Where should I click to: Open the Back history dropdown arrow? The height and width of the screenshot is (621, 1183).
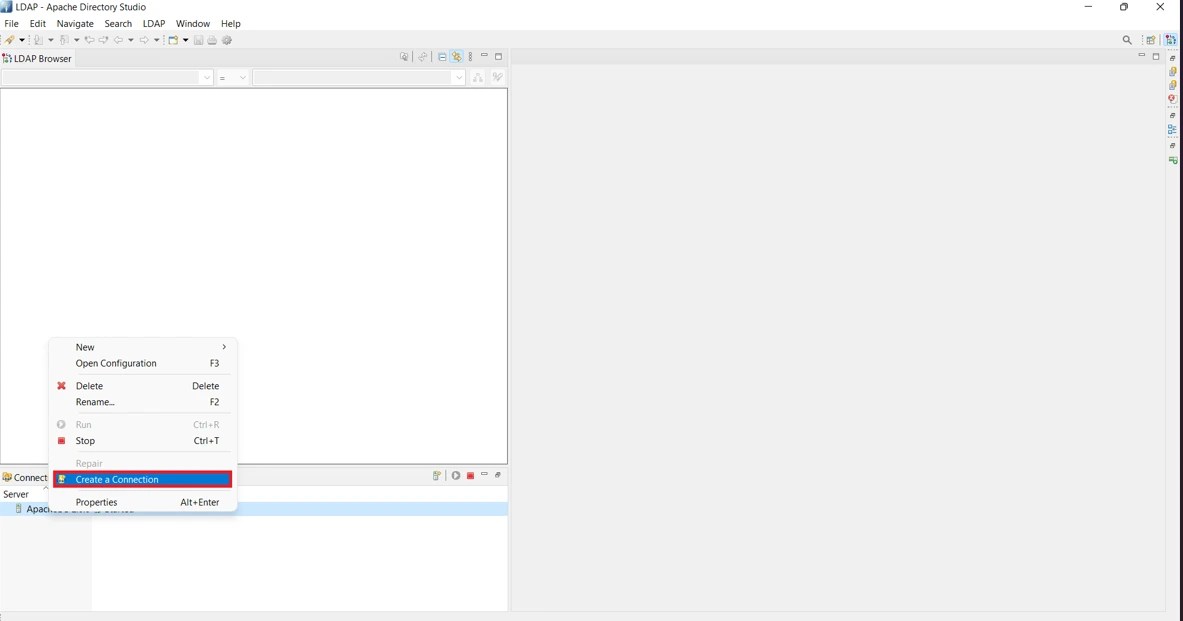(131, 40)
